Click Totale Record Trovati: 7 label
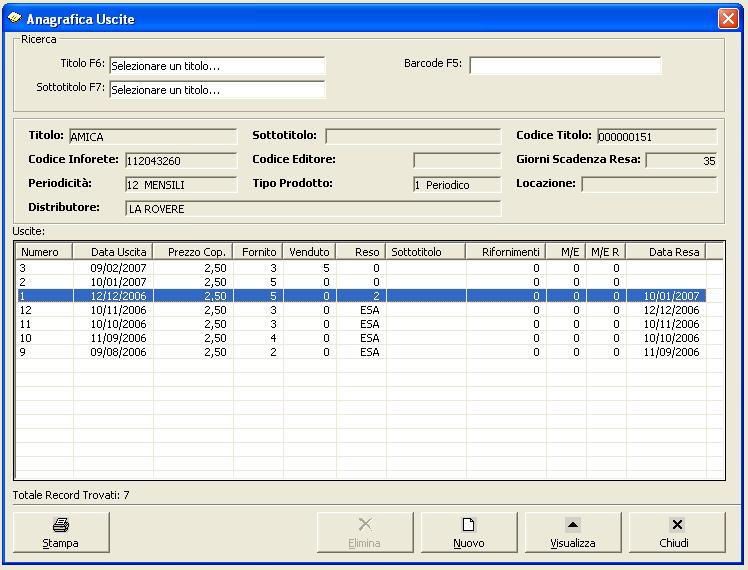Screen dimensions: 748x570 pos(71,495)
